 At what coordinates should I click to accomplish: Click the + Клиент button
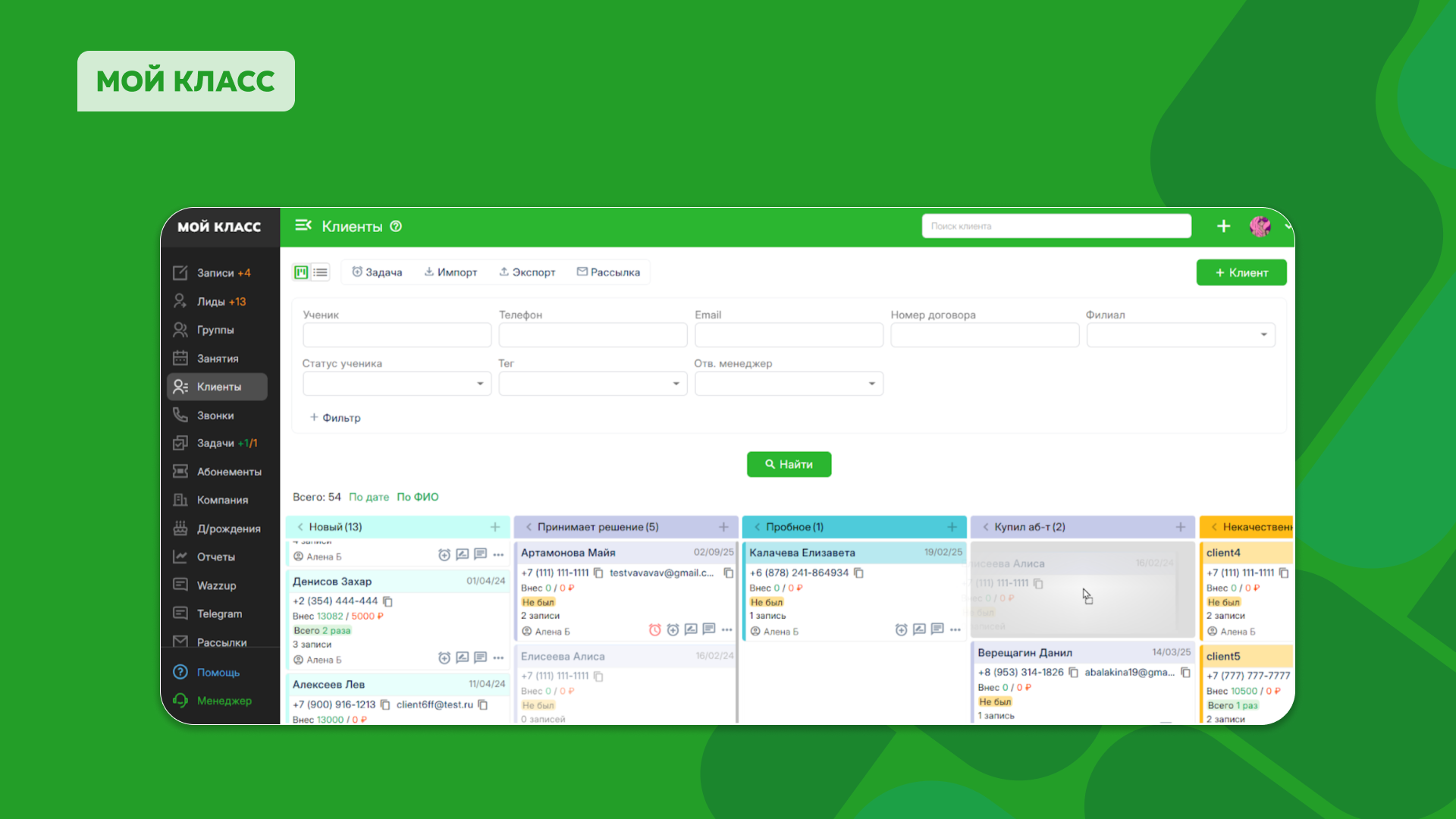click(1241, 272)
